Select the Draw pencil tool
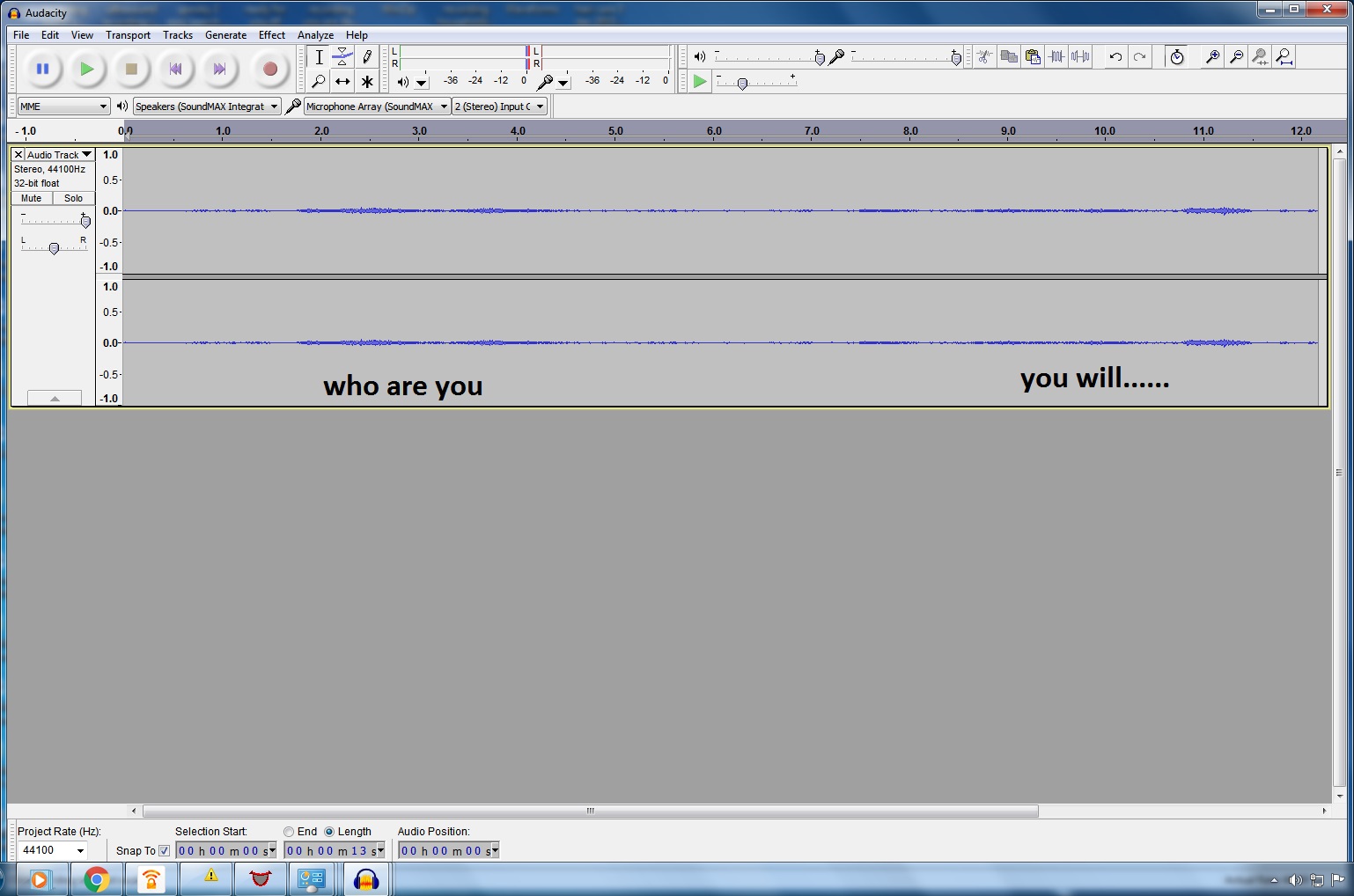 coord(367,57)
